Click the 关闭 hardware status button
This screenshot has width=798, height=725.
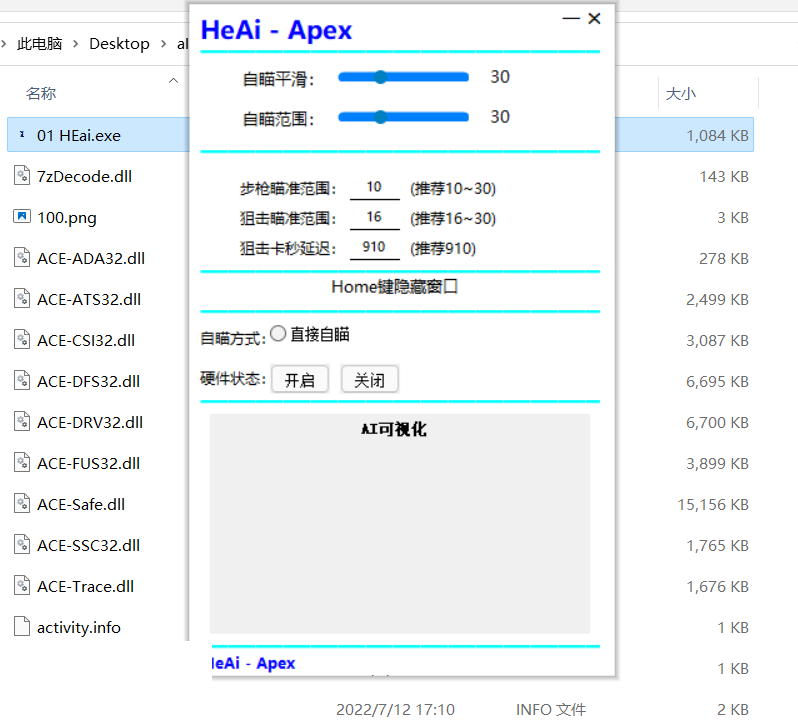click(x=369, y=380)
